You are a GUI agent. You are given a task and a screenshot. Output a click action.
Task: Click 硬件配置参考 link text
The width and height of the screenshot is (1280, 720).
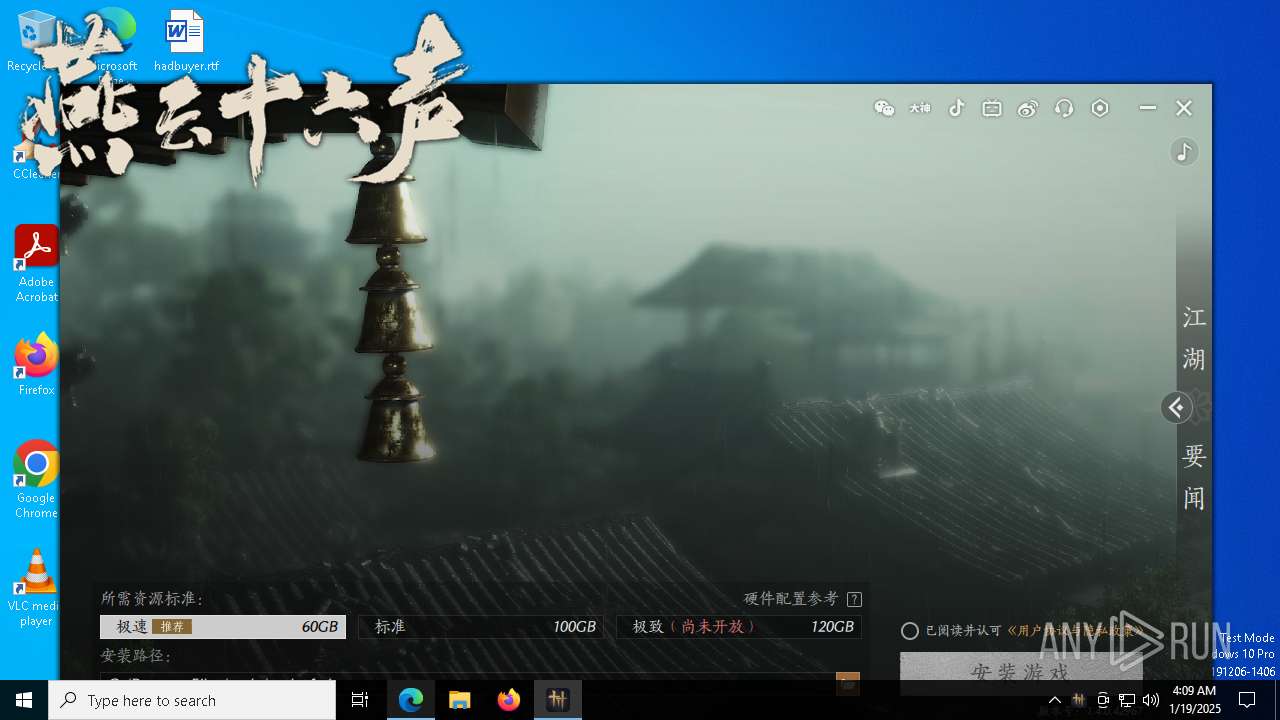pyautogui.click(x=791, y=598)
